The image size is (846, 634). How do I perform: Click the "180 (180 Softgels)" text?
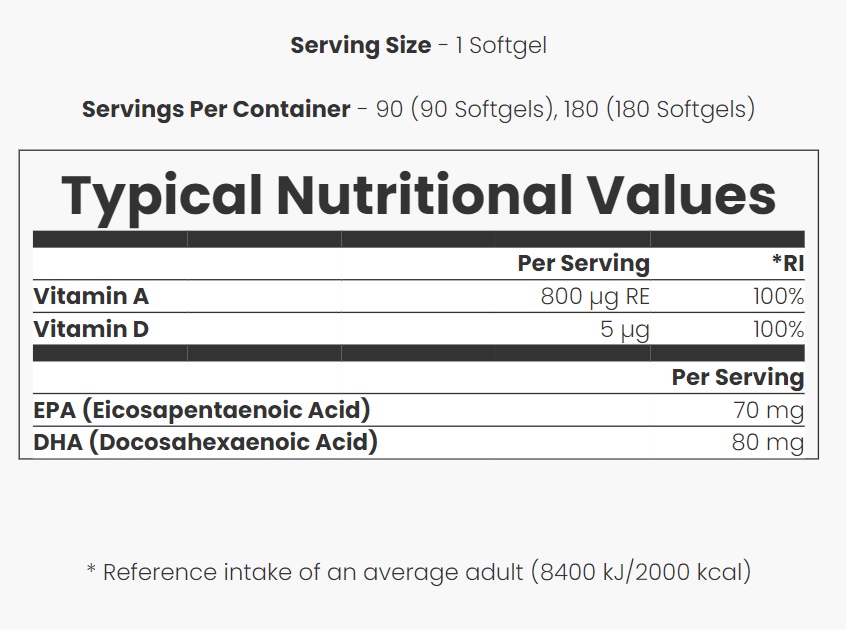pyautogui.click(x=659, y=109)
